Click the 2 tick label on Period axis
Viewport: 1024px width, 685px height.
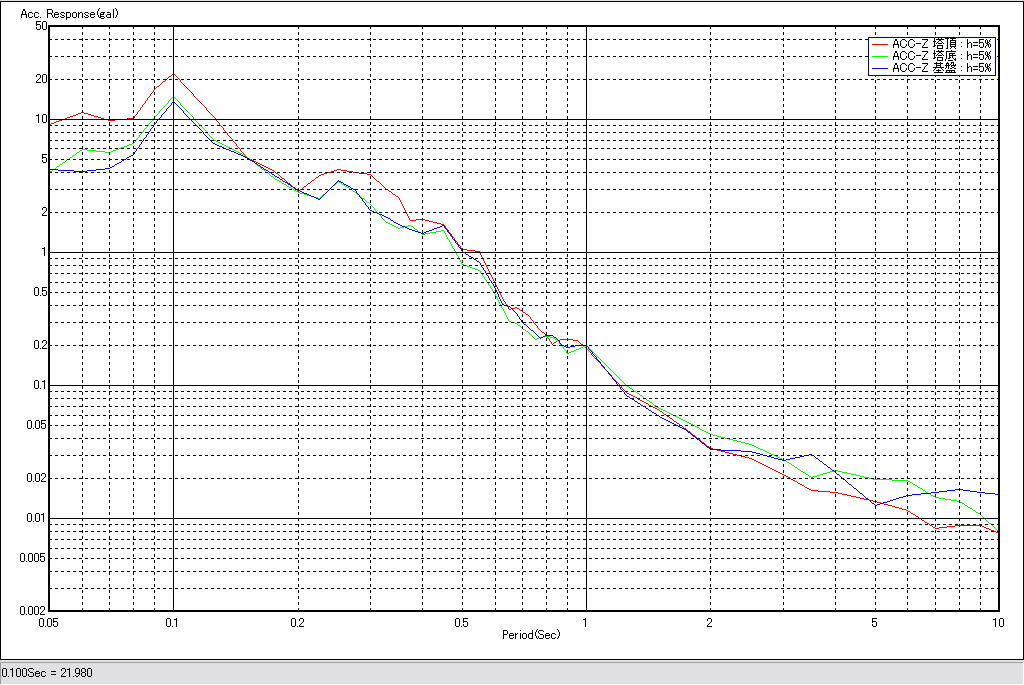point(709,622)
